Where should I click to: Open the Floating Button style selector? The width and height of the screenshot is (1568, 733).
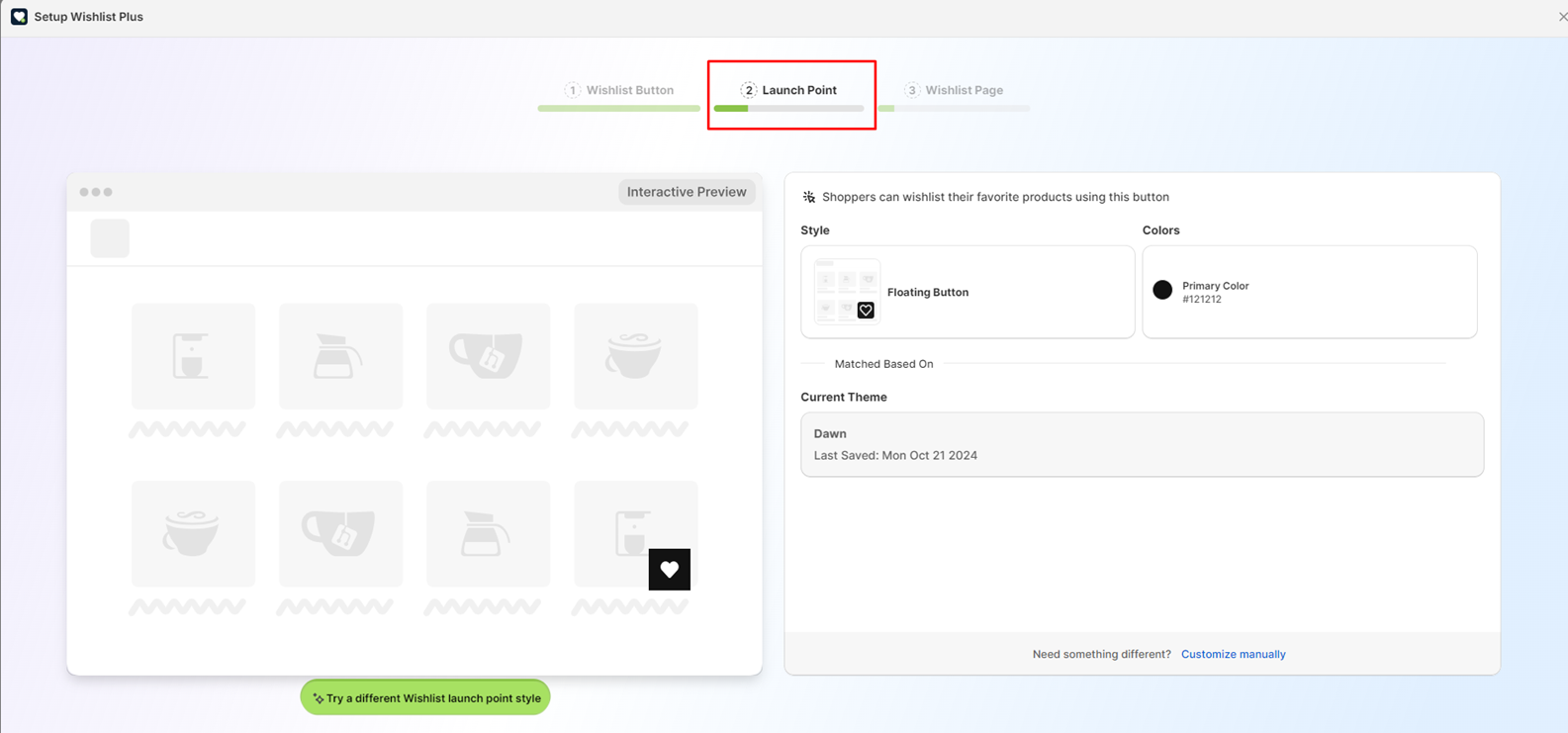tap(967, 292)
